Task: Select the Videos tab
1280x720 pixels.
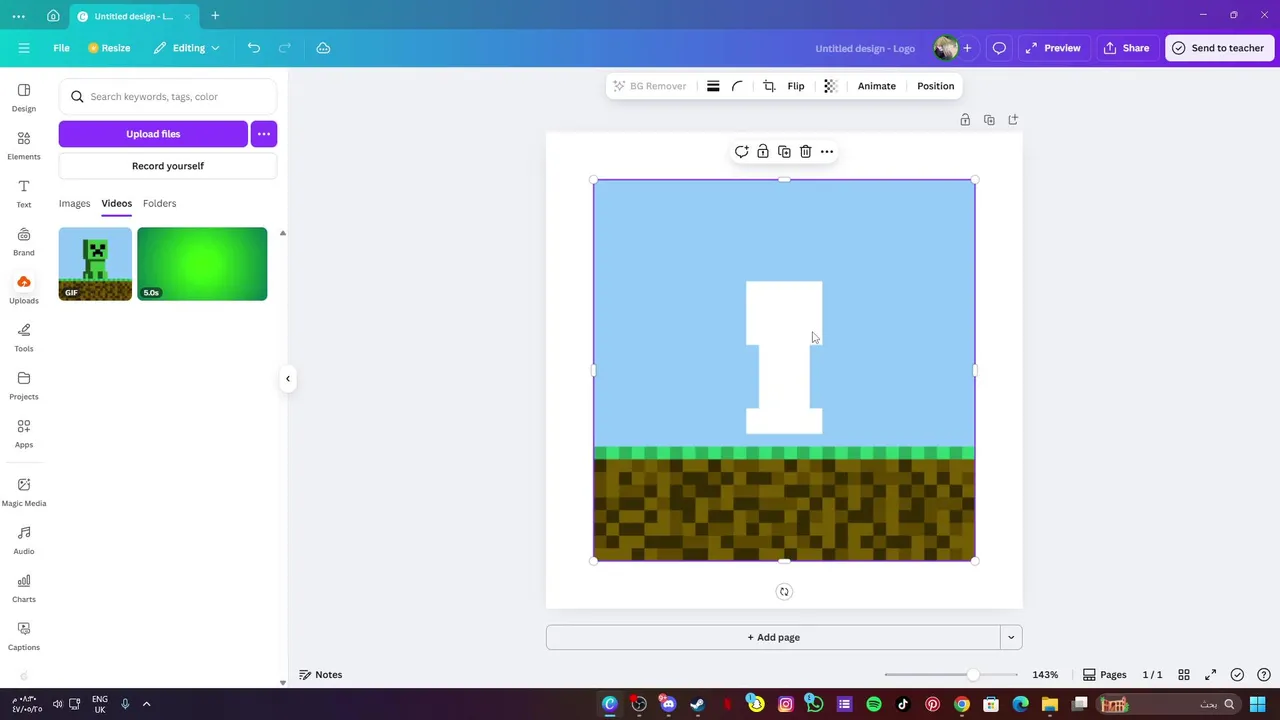Action: [116, 203]
